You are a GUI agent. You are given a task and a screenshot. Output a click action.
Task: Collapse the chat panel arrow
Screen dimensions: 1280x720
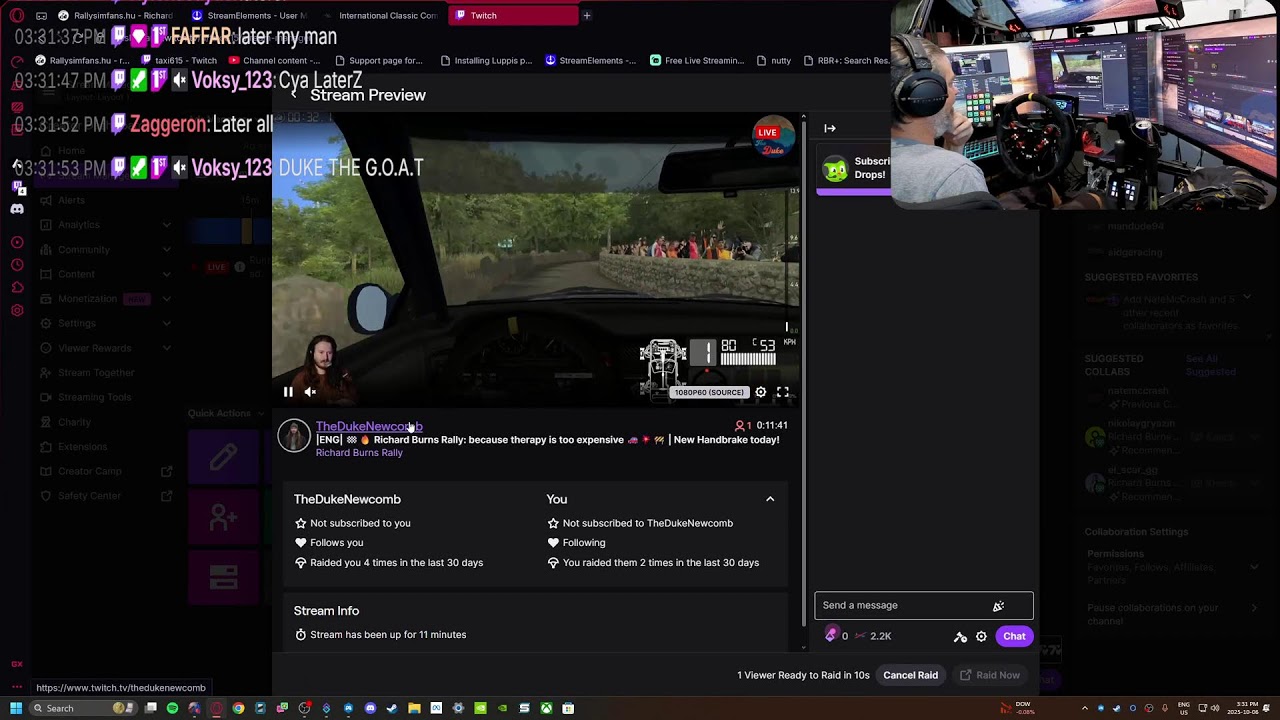coord(830,128)
